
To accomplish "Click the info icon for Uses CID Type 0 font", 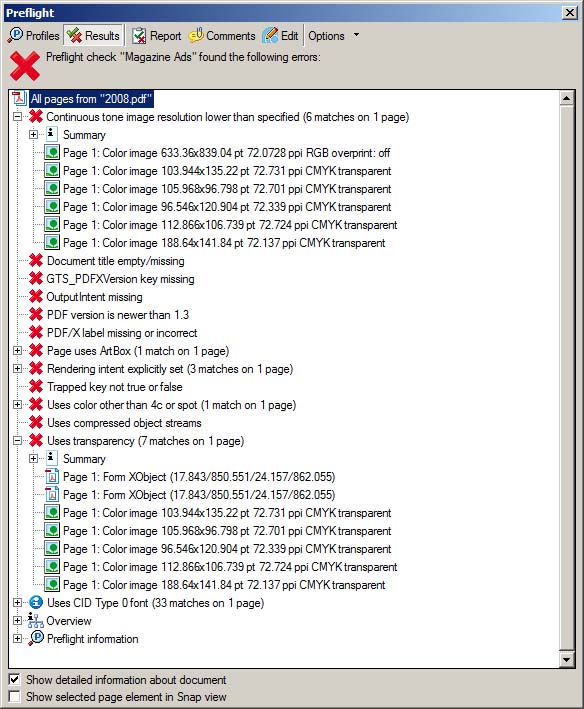I will point(36,603).
